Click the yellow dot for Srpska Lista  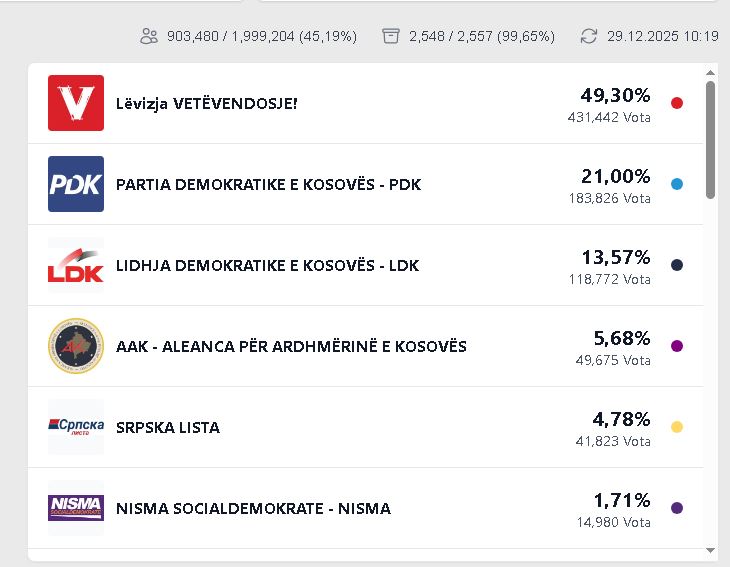677,427
